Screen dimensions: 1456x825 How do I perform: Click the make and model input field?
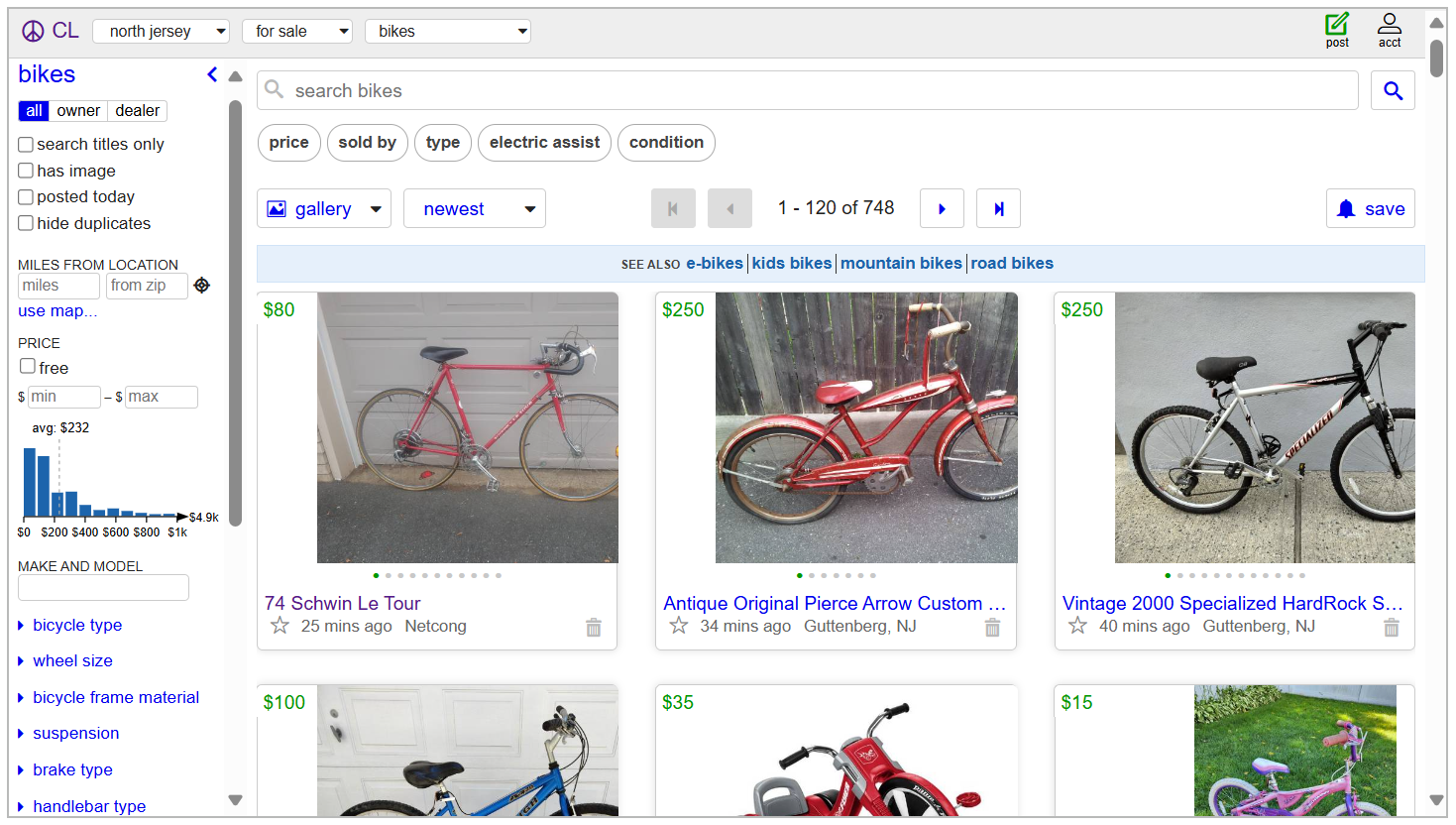point(102,587)
